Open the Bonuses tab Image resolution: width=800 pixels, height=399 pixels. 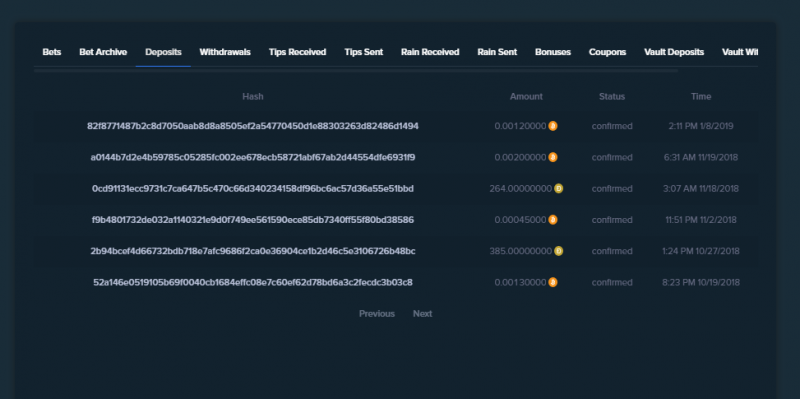click(553, 52)
